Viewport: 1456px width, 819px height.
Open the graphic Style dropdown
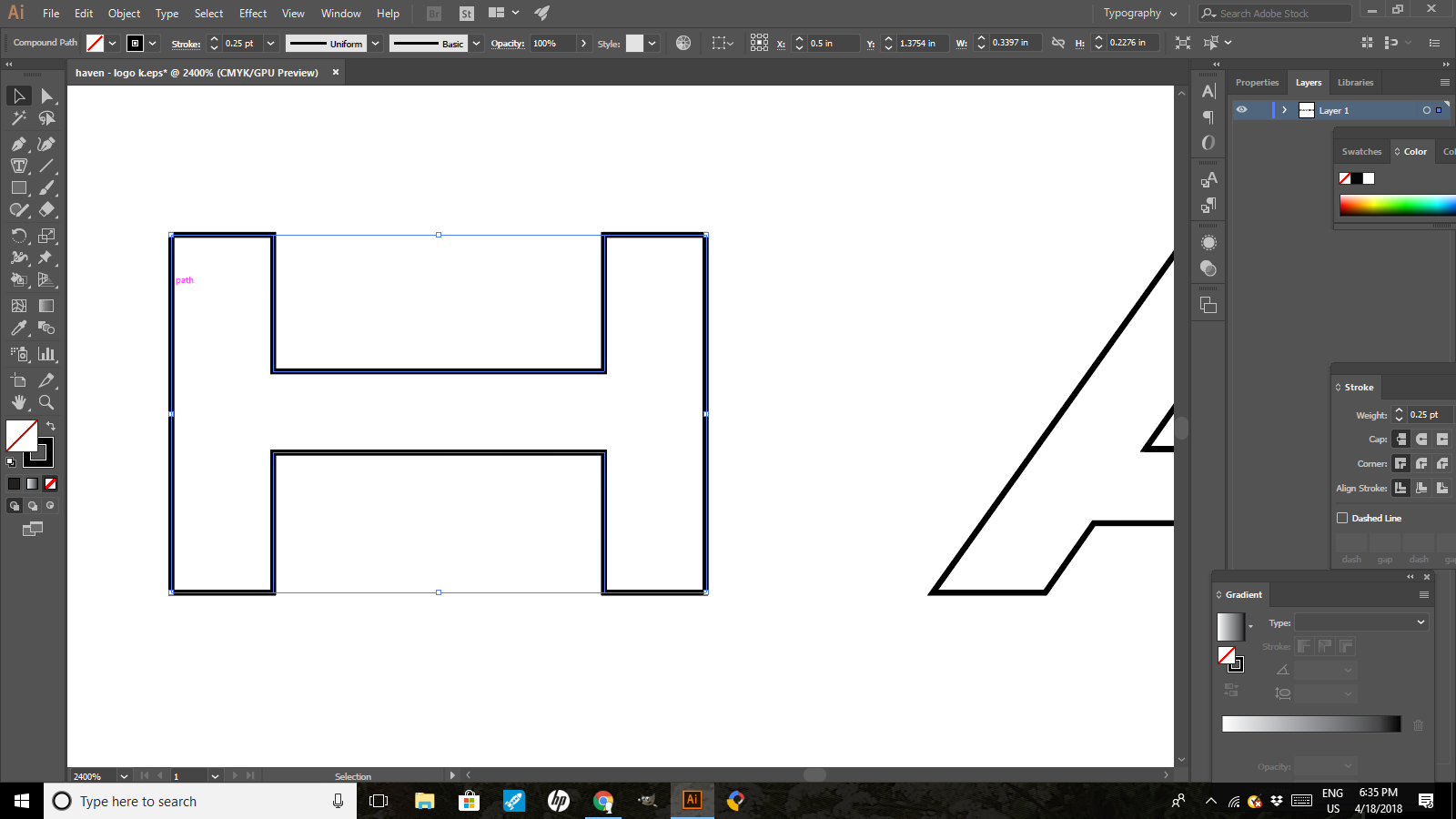(x=652, y=43)
